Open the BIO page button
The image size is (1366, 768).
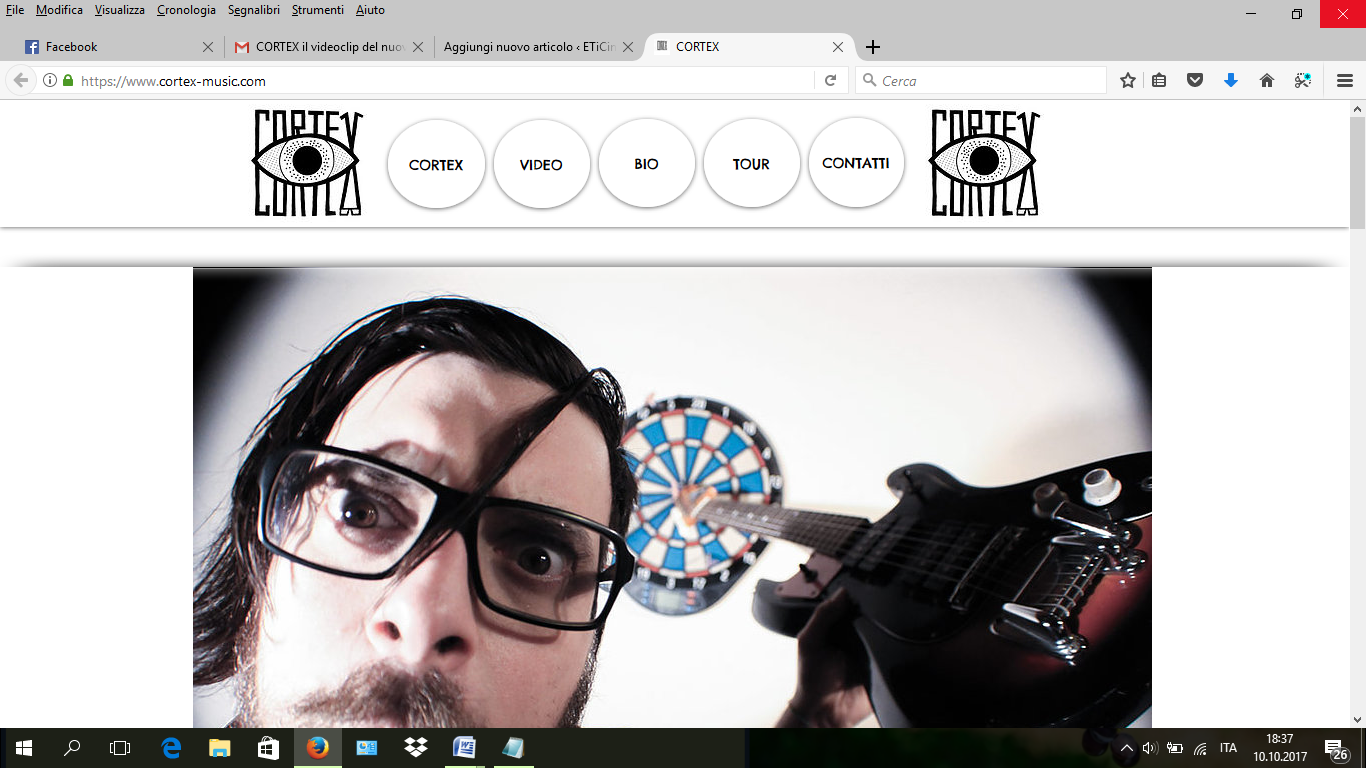tap(646, 163)
